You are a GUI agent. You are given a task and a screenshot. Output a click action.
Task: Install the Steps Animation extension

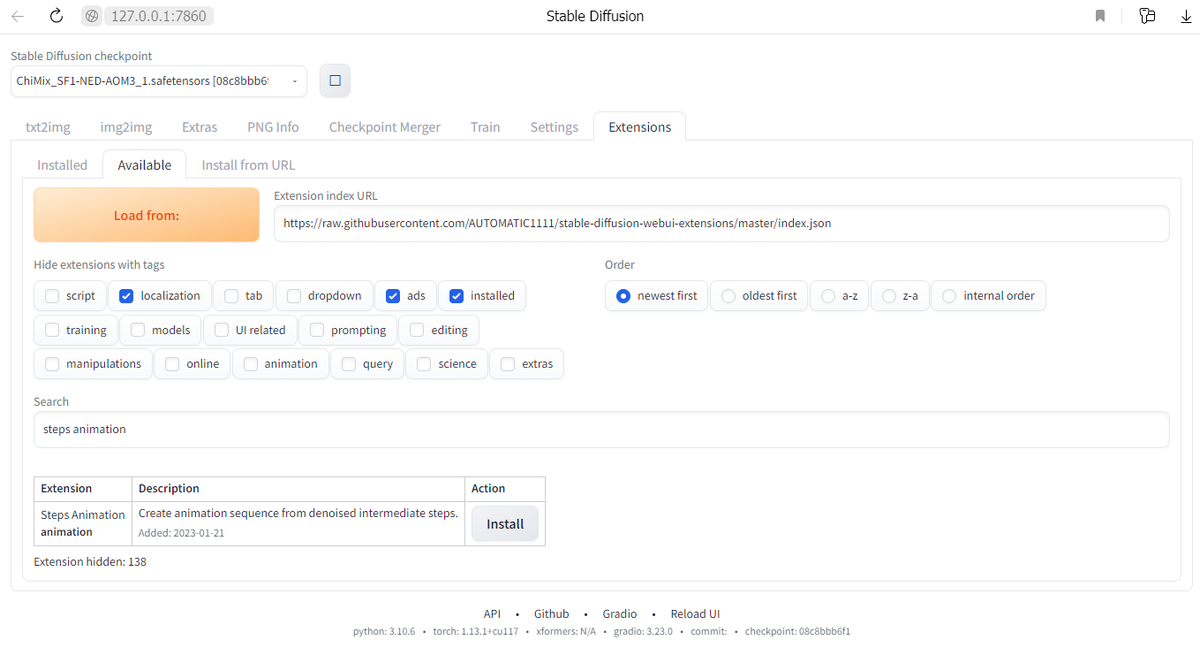[504, 523]
